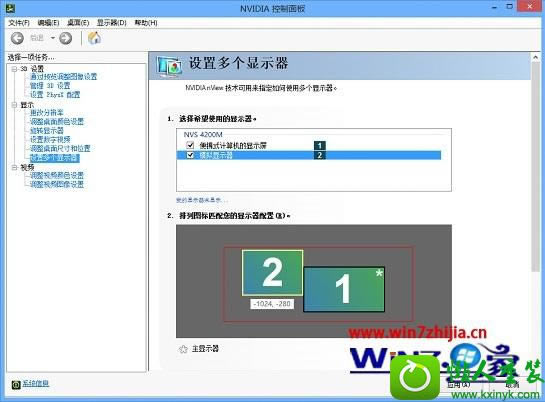The image size is (545, 402).
Task: Uncheck 便携式计算机的显示屏 checkbox
Action: (x=190, y=145)
